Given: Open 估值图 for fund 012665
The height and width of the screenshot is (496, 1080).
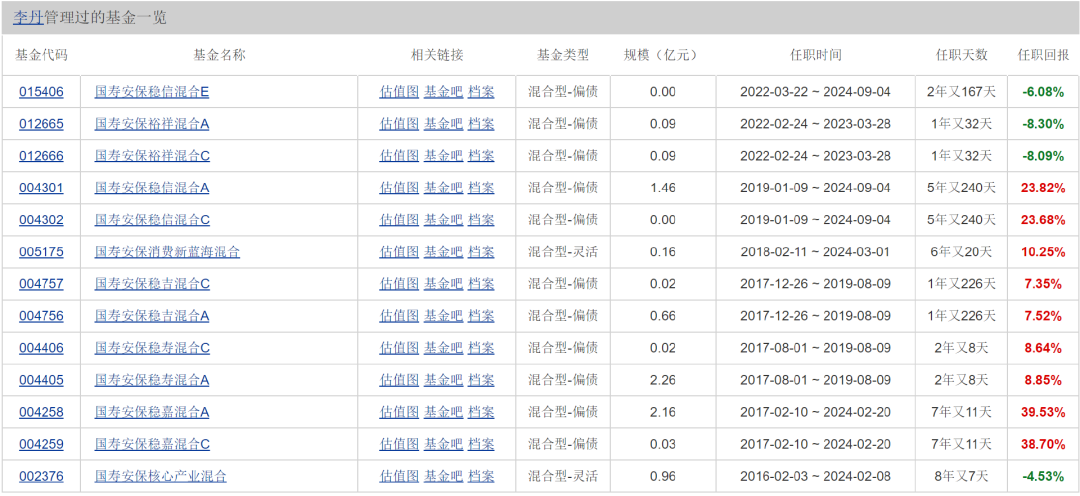Looking at the screenshot, I should 399,124.
